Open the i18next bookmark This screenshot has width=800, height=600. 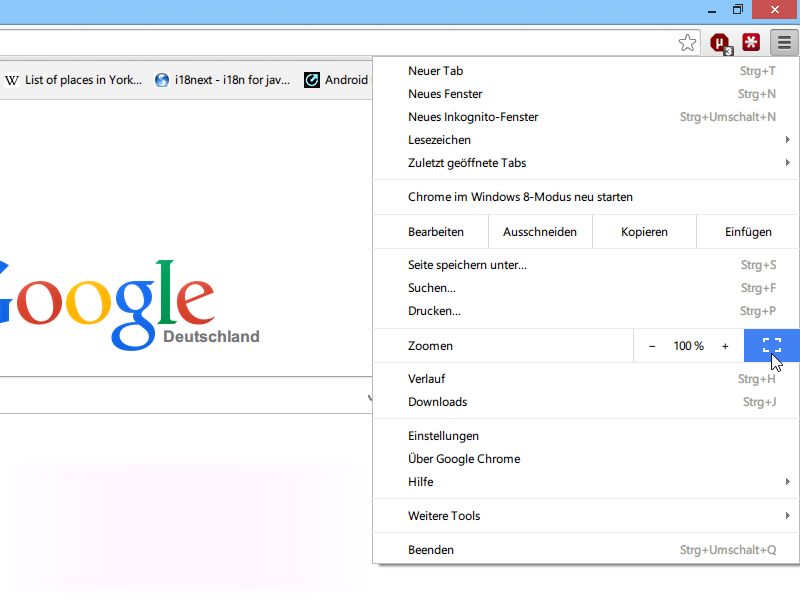tap(222, 80)
